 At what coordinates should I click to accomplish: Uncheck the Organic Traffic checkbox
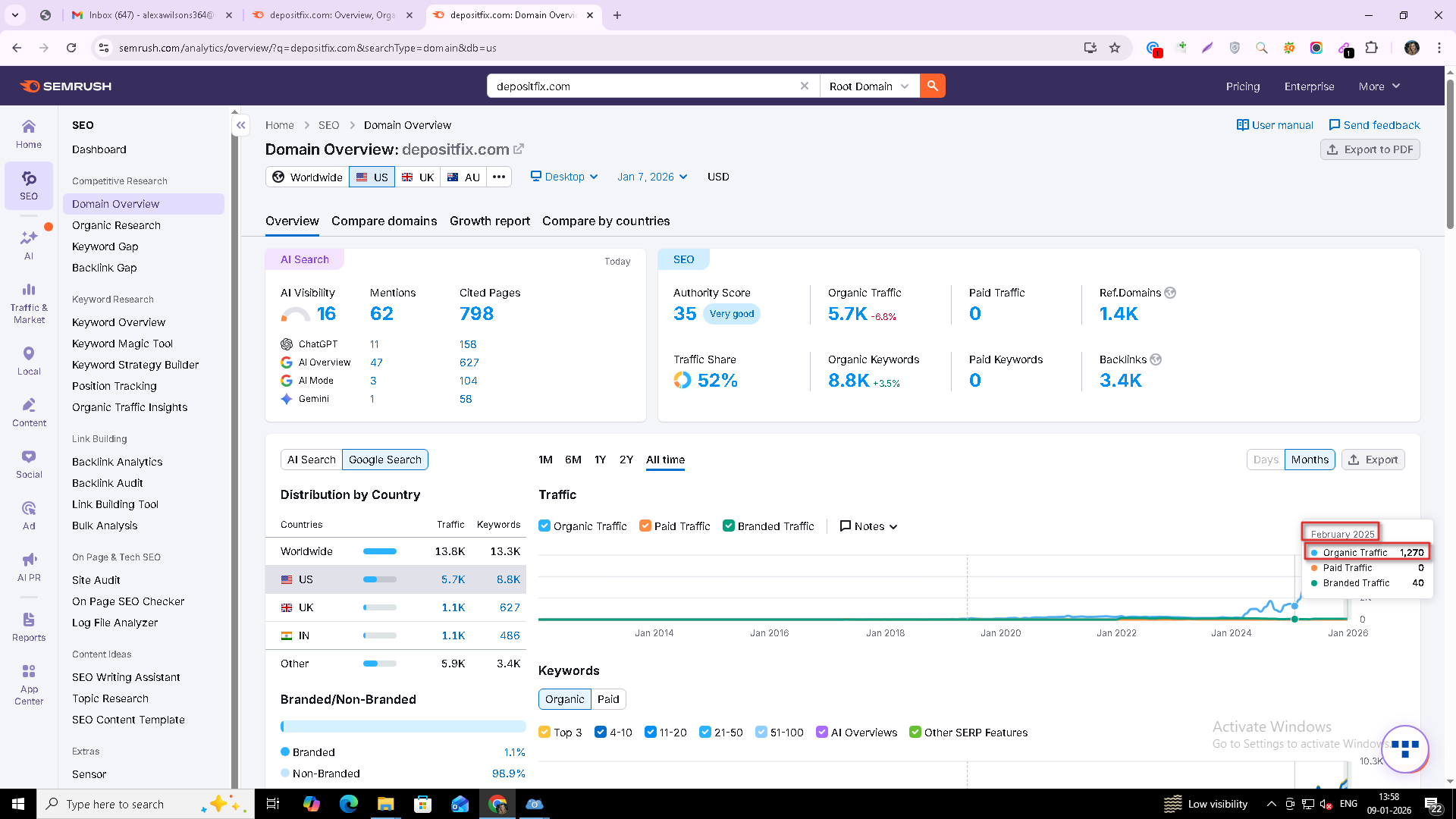[544, 526]
